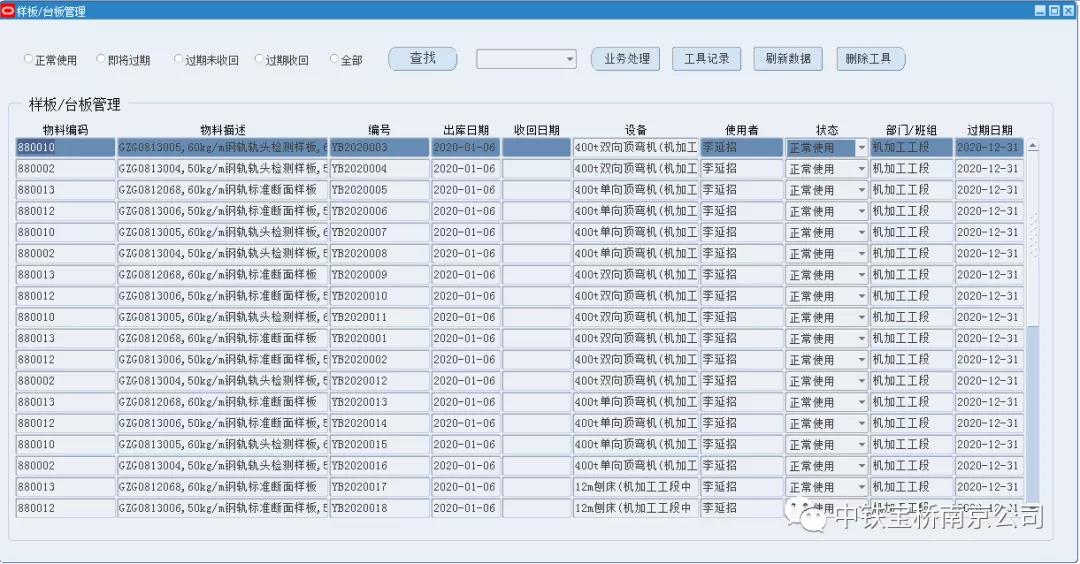Click the 查找 search button

coord(422,59)
